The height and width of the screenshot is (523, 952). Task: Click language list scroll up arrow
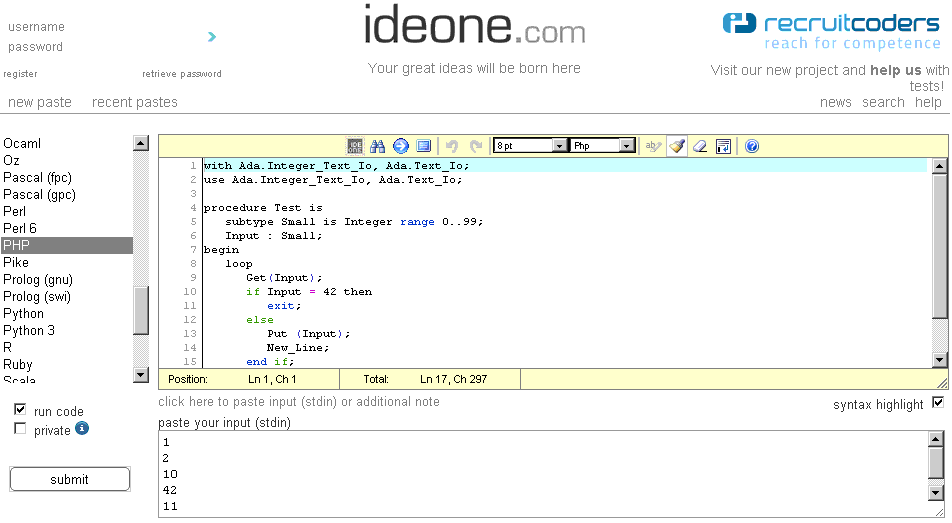click(x=141, y=143)
